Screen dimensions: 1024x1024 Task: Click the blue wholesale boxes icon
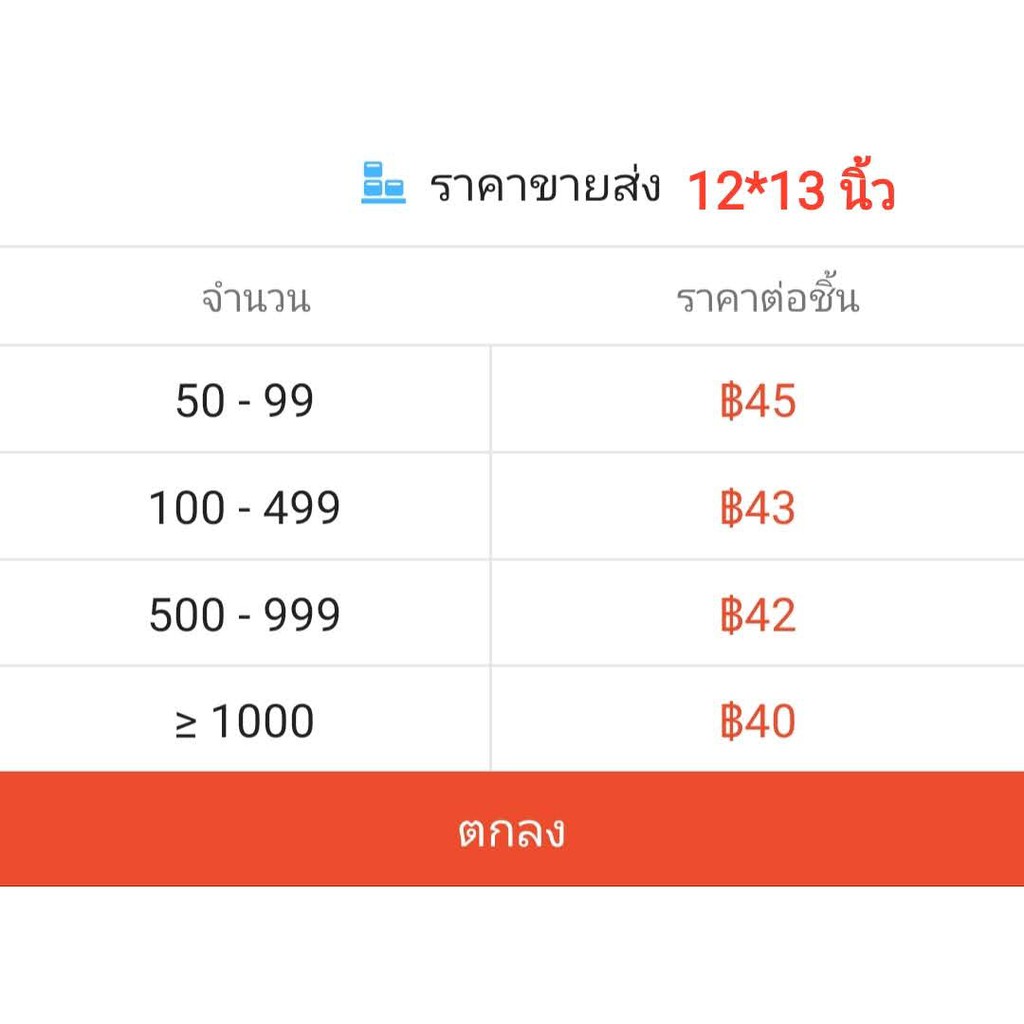click(x=383, y=183)
